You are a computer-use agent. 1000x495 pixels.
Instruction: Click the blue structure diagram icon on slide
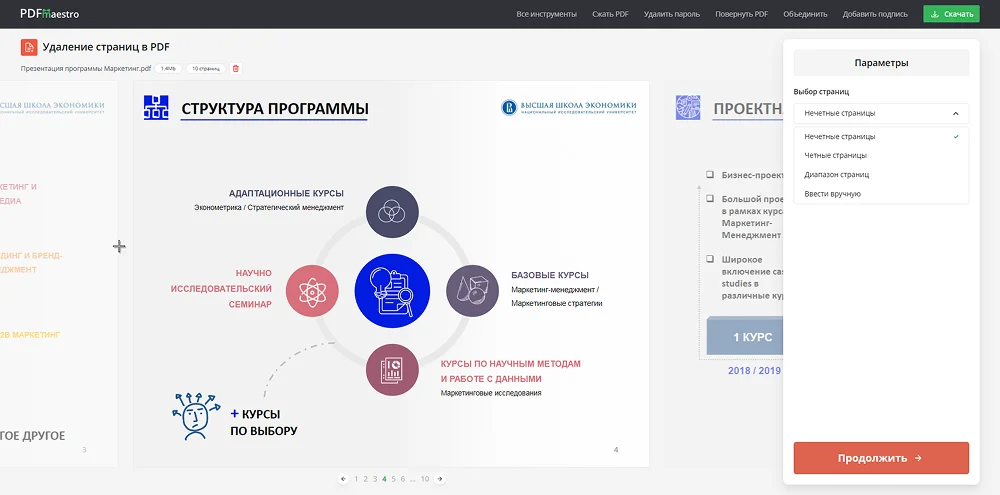pos(156,108)
